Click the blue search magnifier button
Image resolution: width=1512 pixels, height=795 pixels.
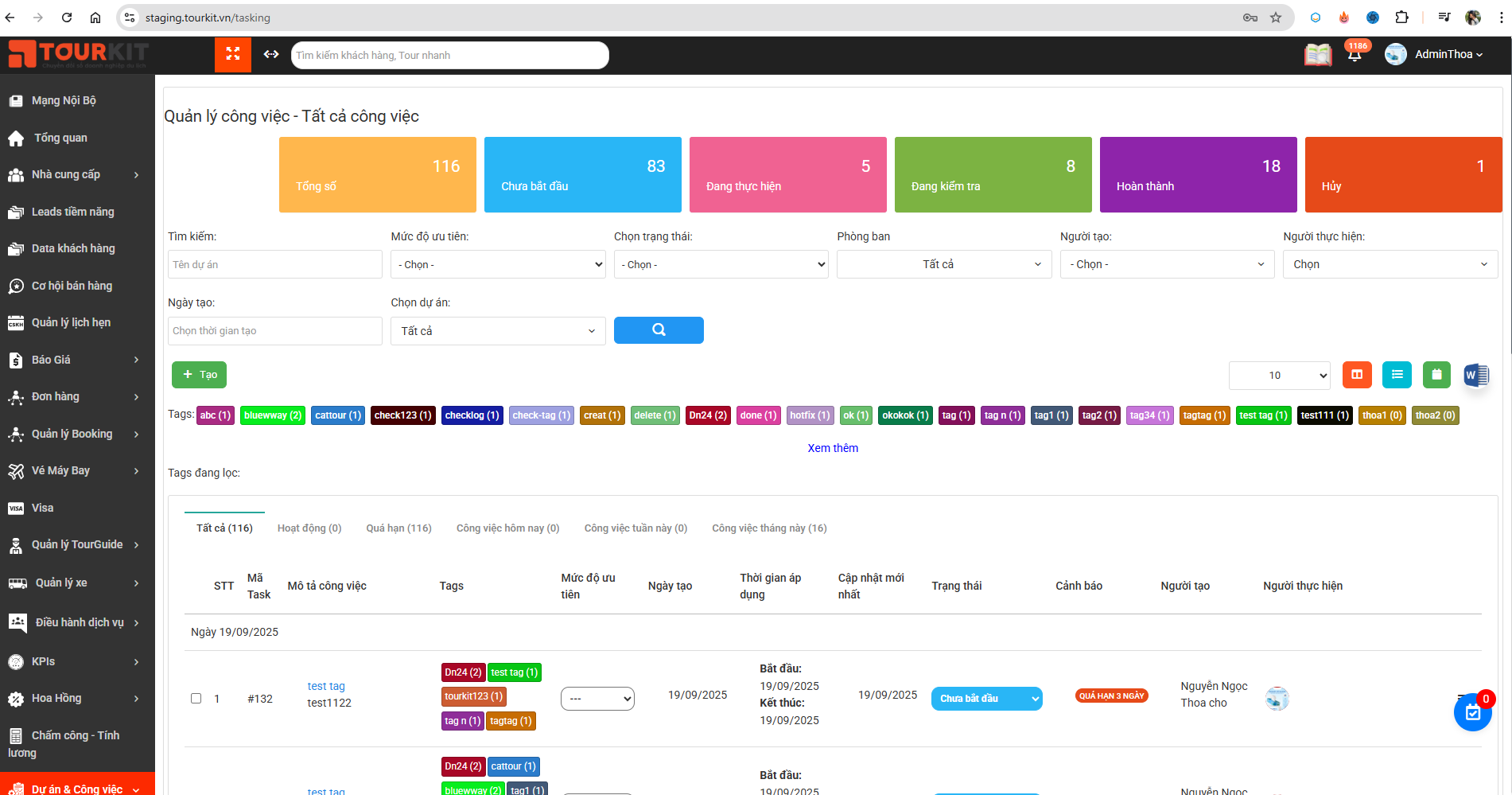point(659,330)
